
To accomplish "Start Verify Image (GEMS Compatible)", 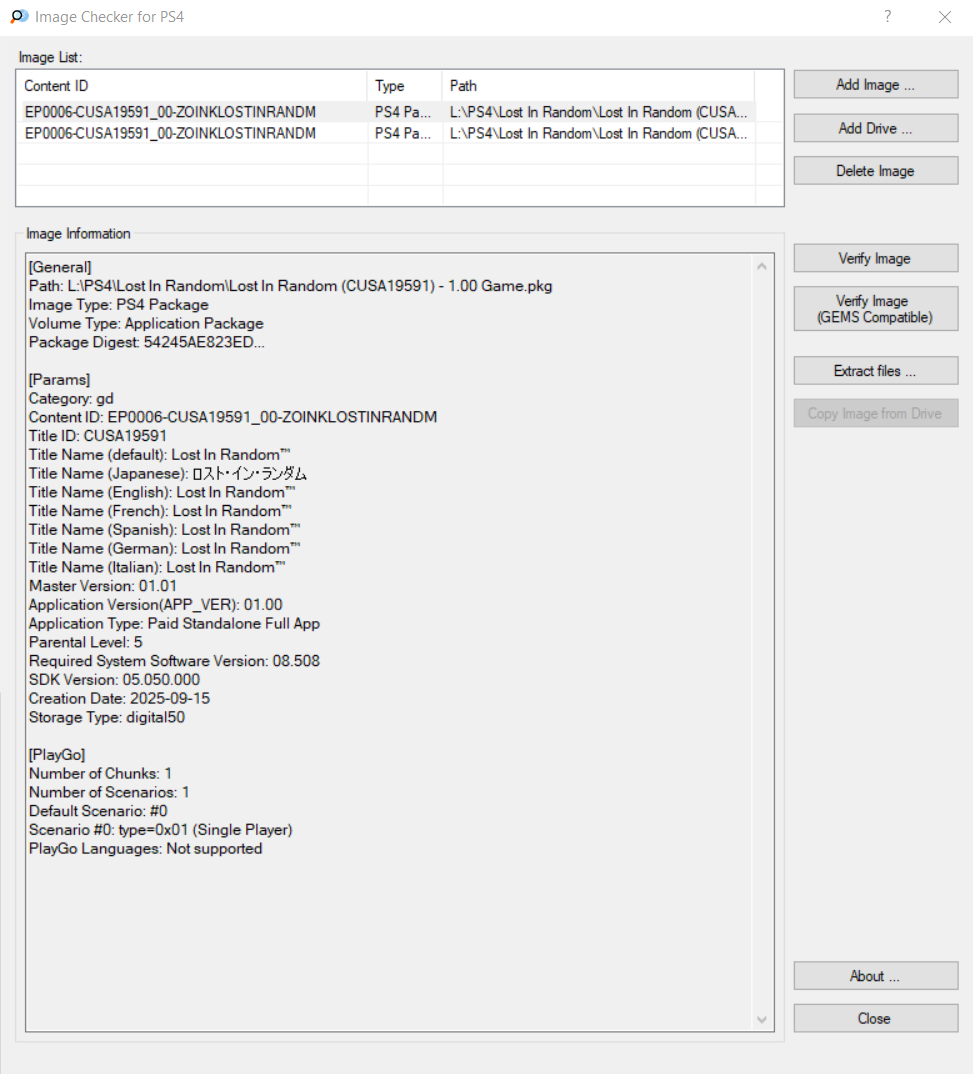I will coord(876,309).
